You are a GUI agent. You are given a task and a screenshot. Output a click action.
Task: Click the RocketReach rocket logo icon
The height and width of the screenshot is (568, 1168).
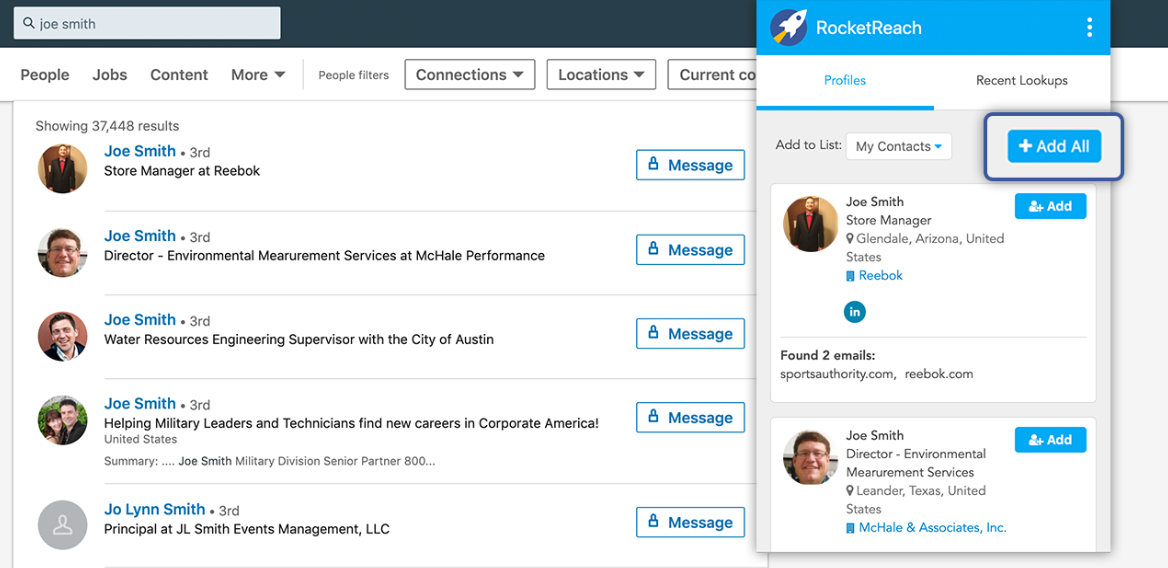pyautogui.click(x=788, y=27)
